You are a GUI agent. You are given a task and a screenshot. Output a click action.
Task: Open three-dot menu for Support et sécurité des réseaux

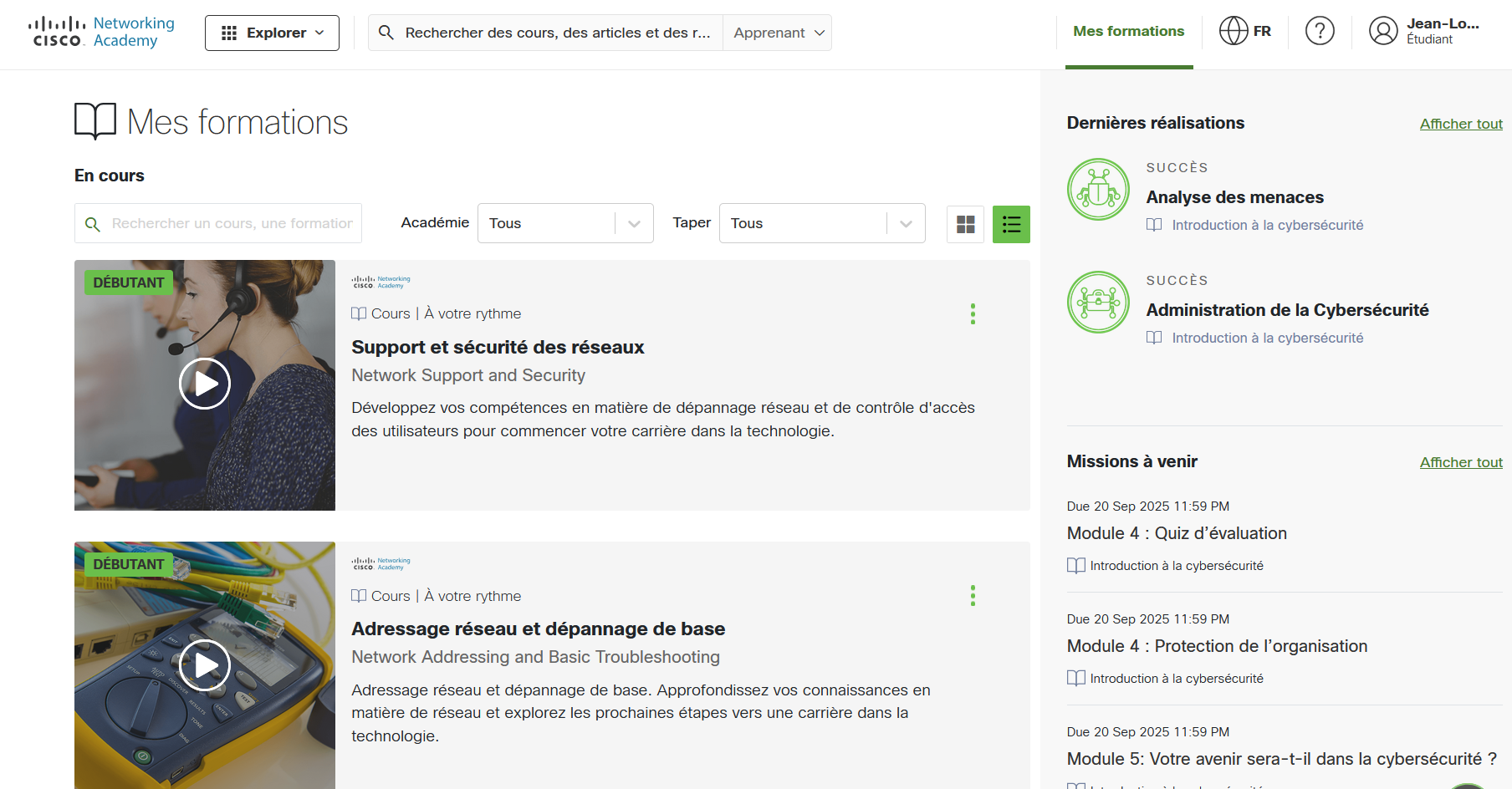(973, 314)
